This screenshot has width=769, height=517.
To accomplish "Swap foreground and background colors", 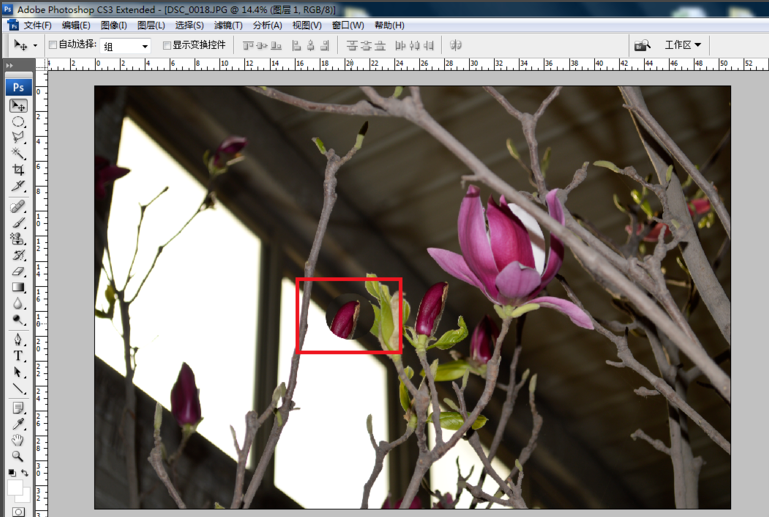I will (x=25, y=473).
